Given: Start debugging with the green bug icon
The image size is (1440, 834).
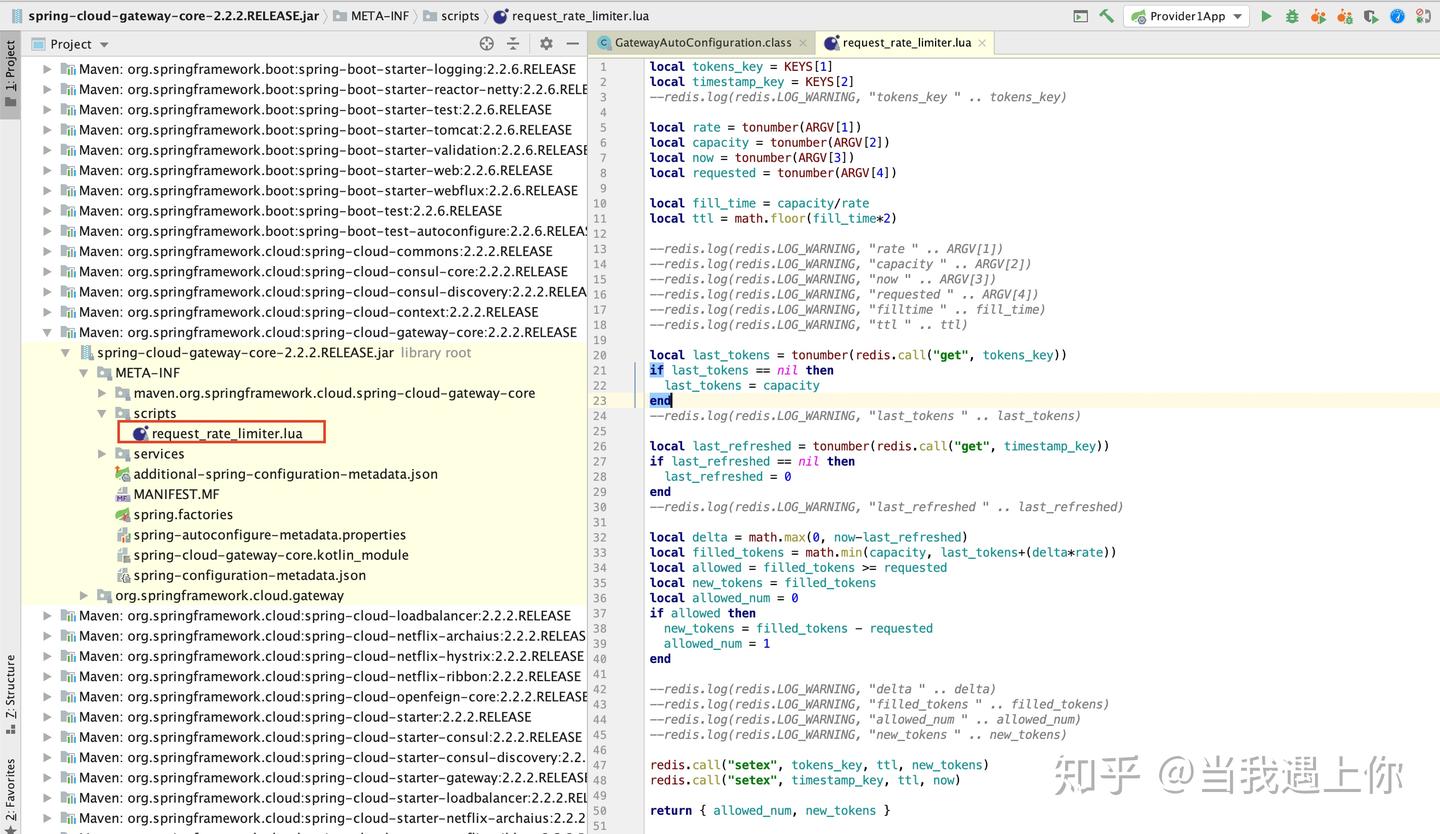Looking at the screenshot, I should click(1292, 16).
